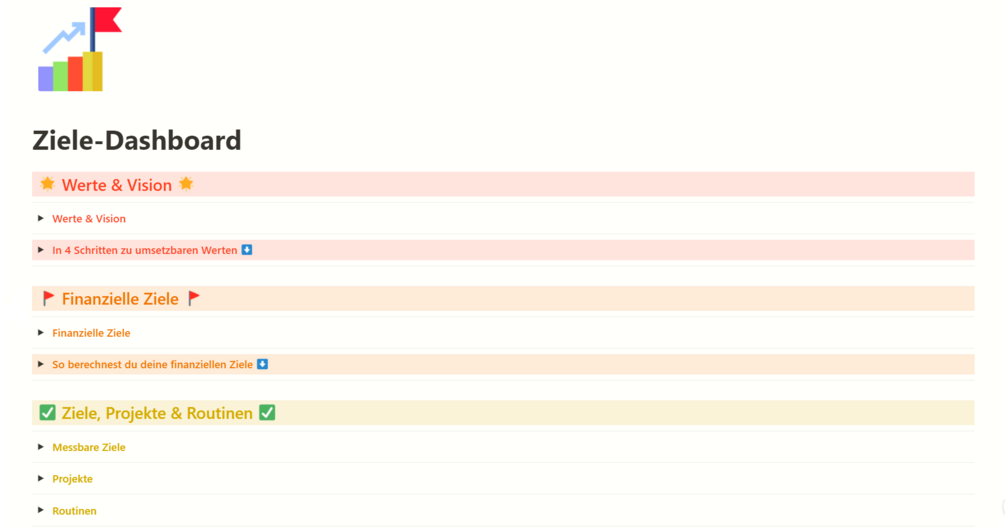Unfold the Projekte toggle arrow

(41, 478)
